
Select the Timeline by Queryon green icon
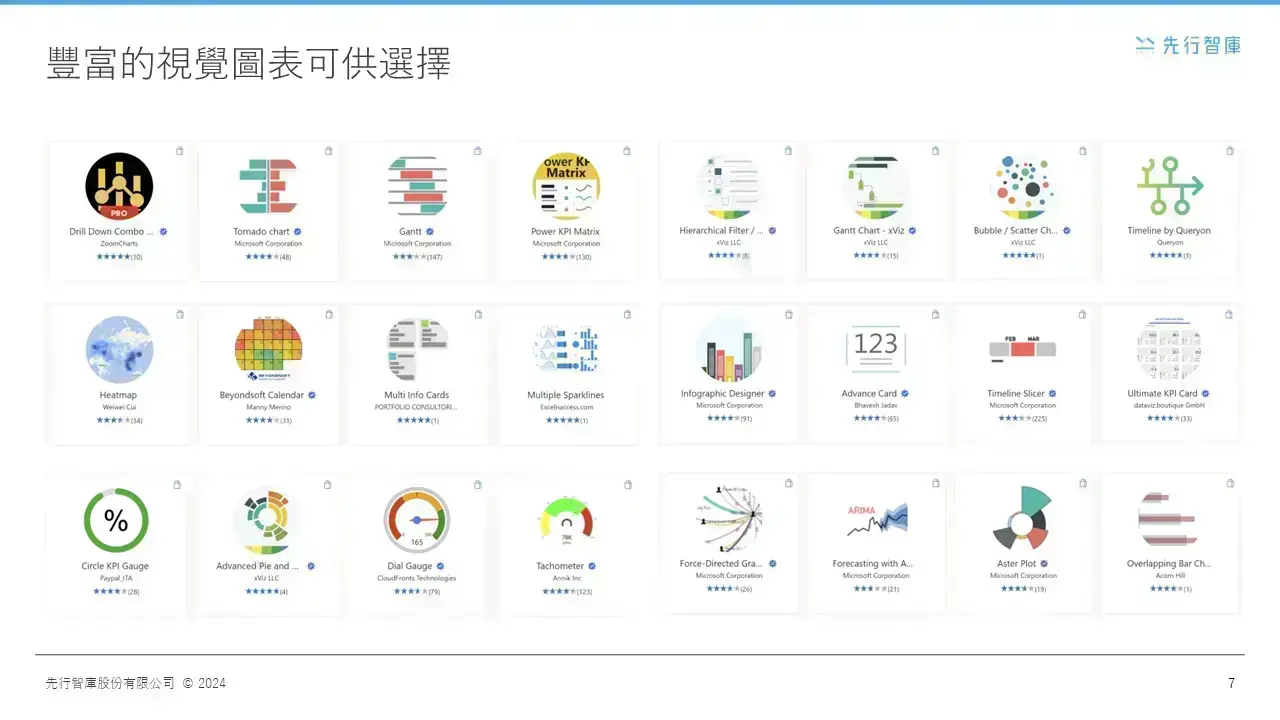click(1170, 185)
